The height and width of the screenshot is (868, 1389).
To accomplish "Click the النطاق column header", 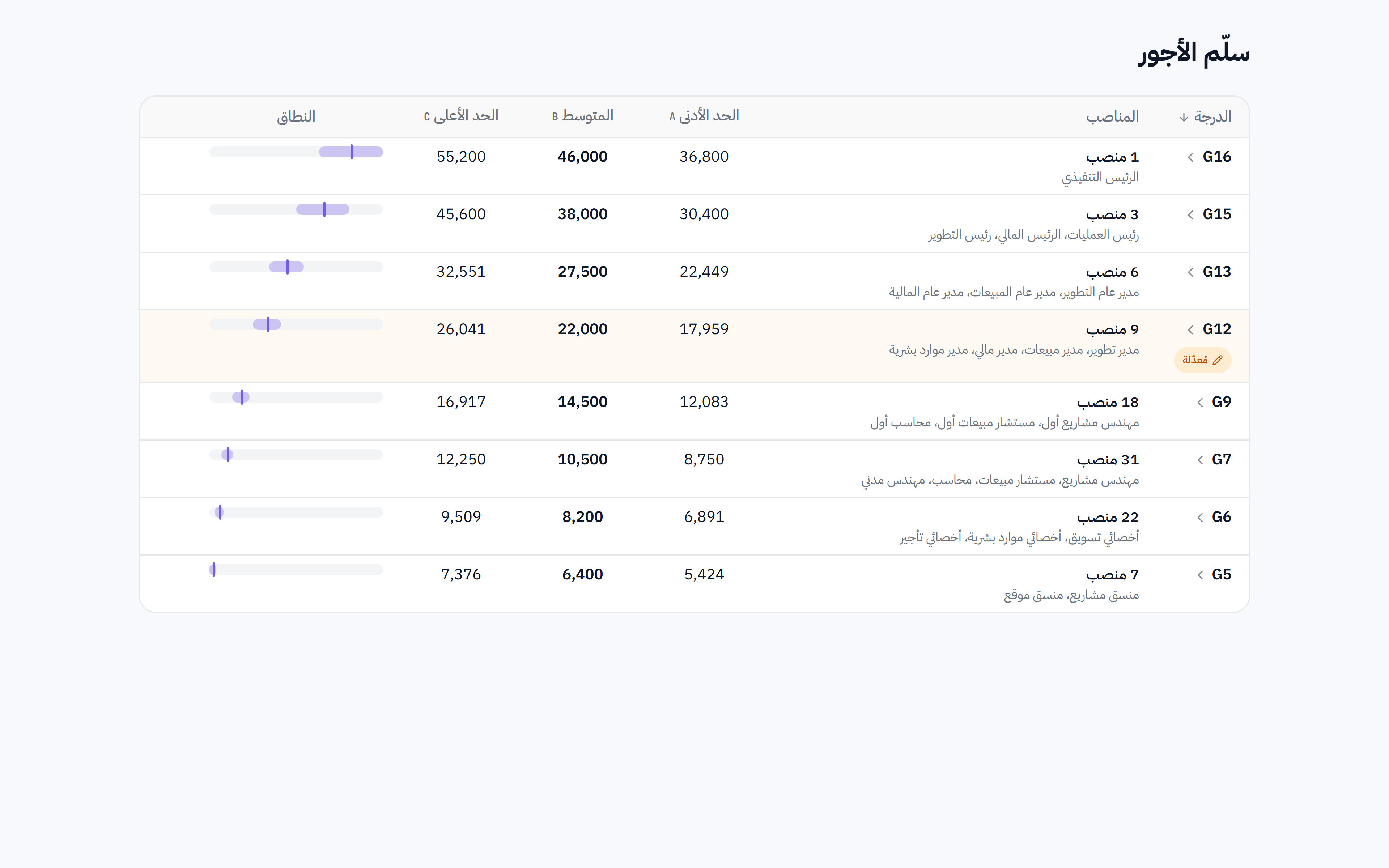I will 296,116.
